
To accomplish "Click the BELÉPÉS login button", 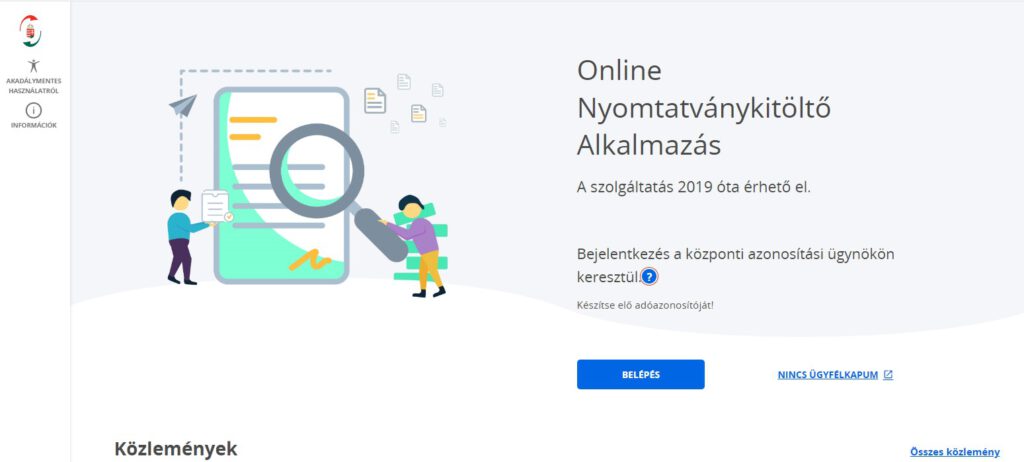I will tap(641, 374).
